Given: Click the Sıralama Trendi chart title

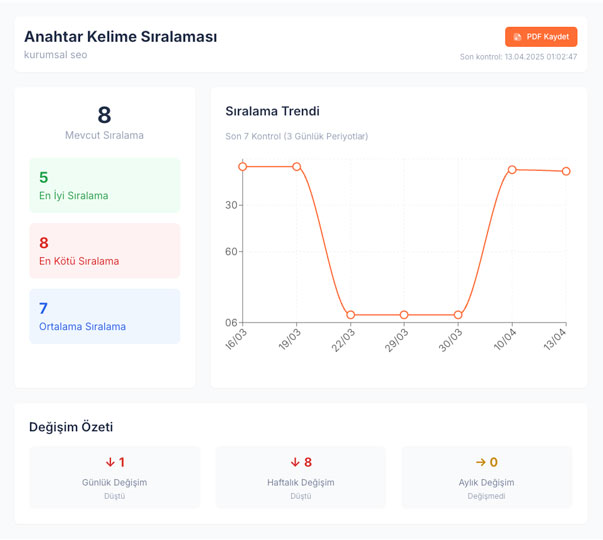Looking at the screenshot, I should point(272,111).
